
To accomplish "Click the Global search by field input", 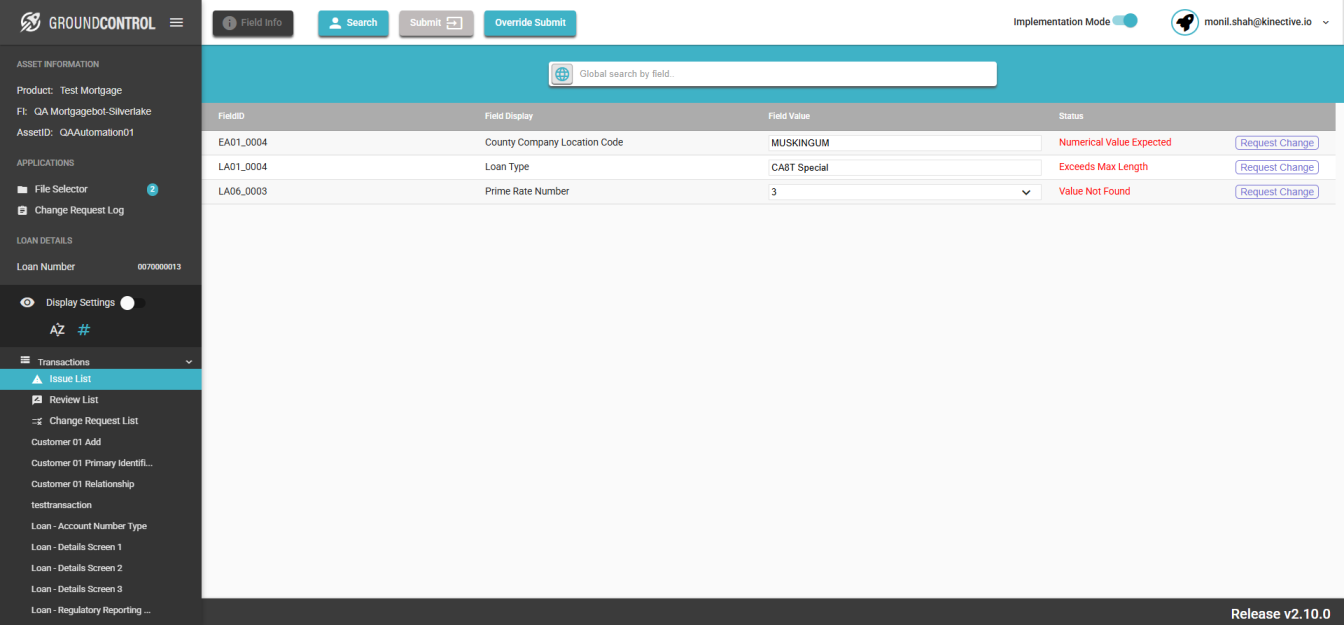I will click(x=784, y=74).
